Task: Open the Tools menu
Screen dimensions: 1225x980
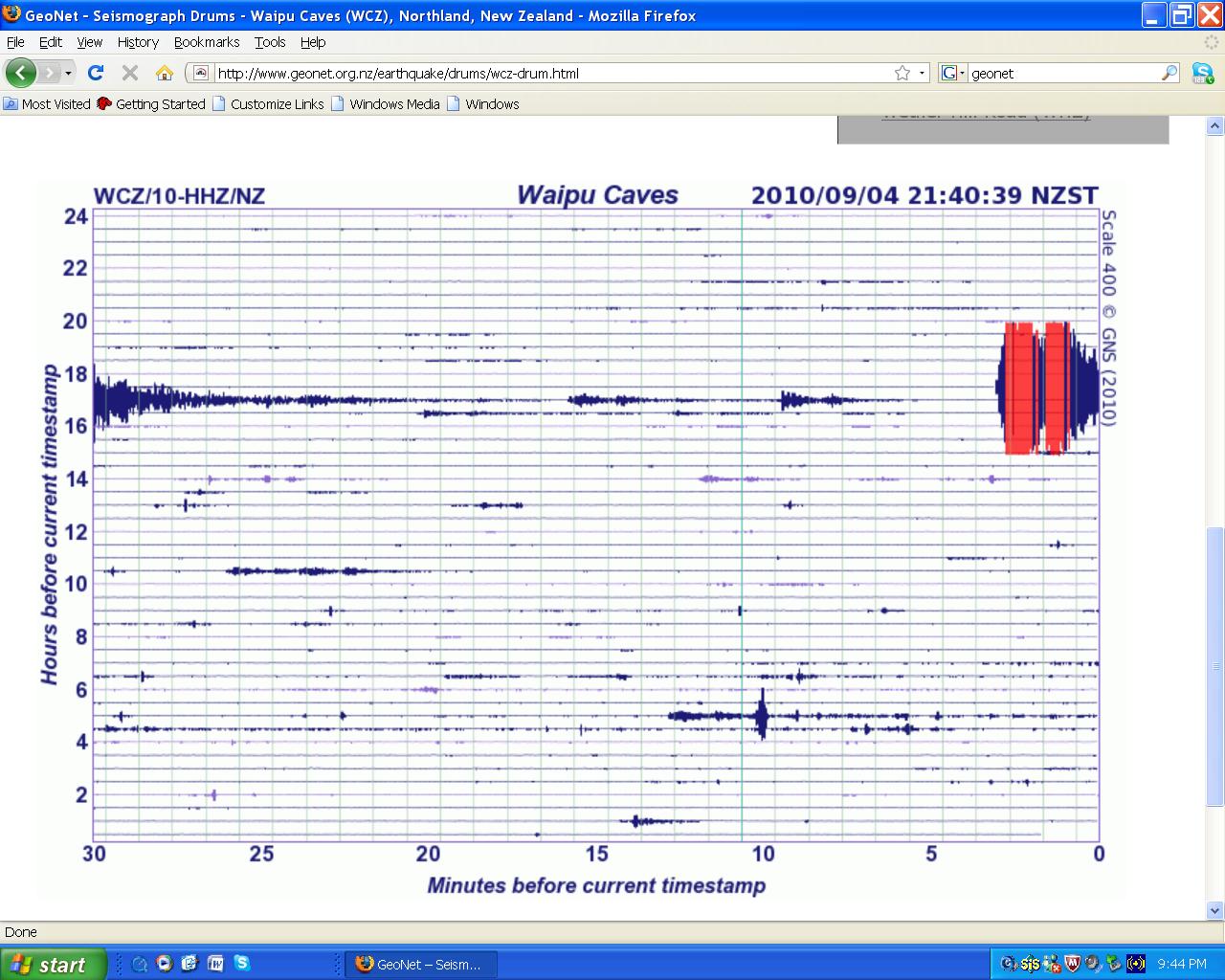Action: pos(270,42)
